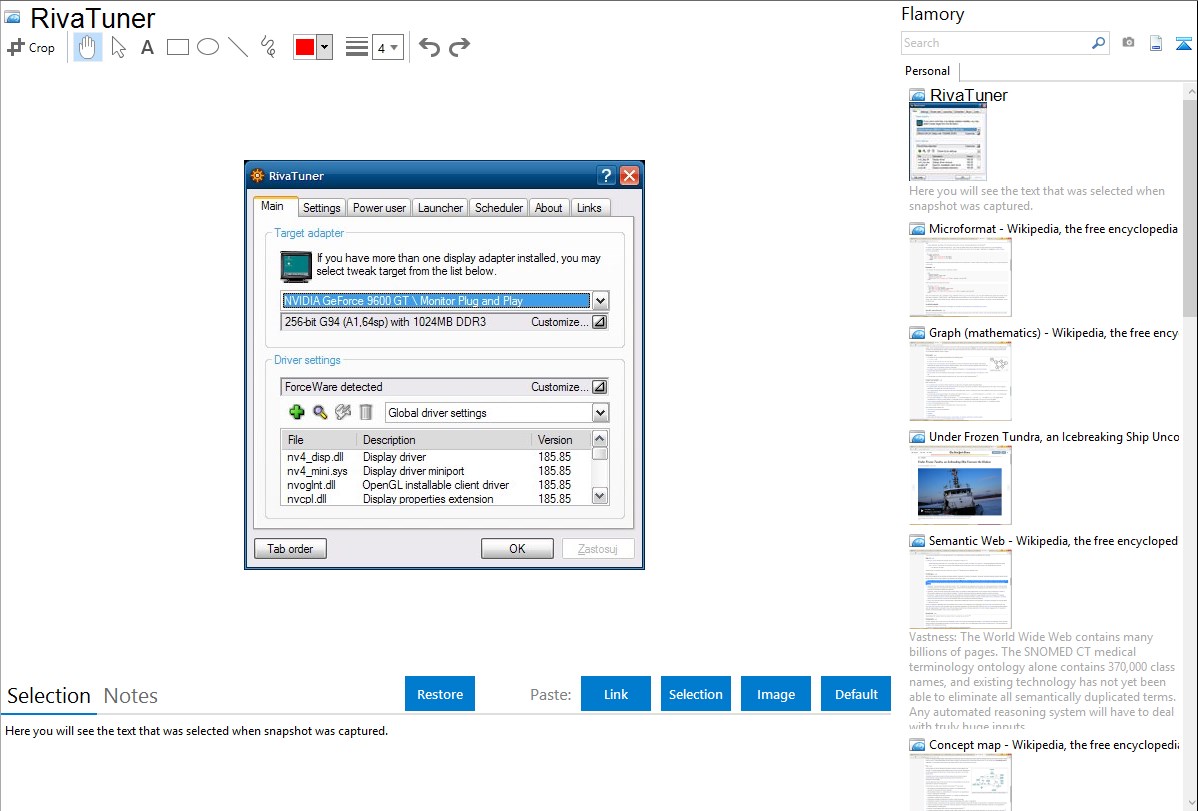The height and width of the screenshot is (811, 1198).
Task: Choose the arrow pointer selection tool
Action: point(118,47)
